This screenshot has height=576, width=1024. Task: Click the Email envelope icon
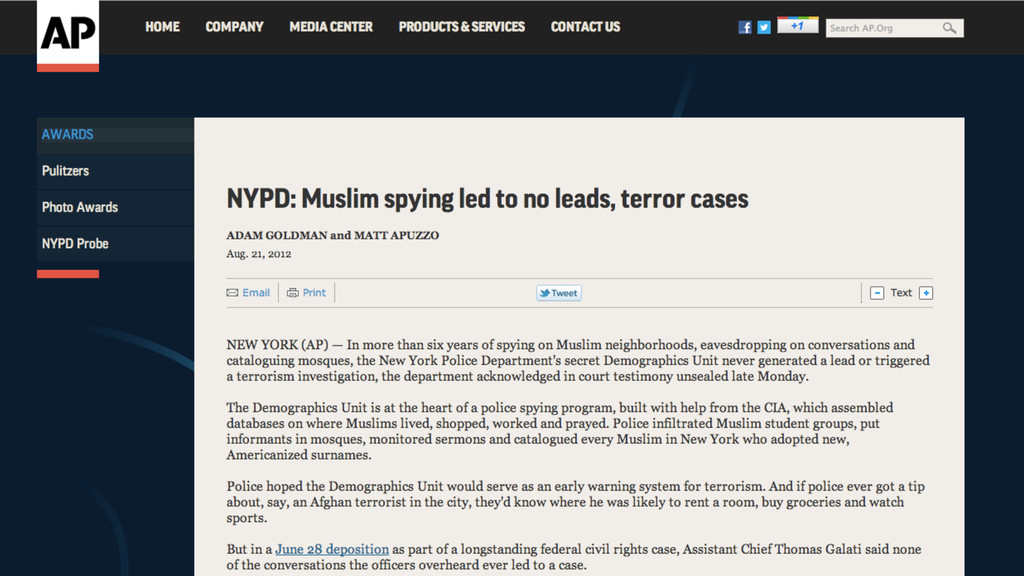[x=232, y=293]
